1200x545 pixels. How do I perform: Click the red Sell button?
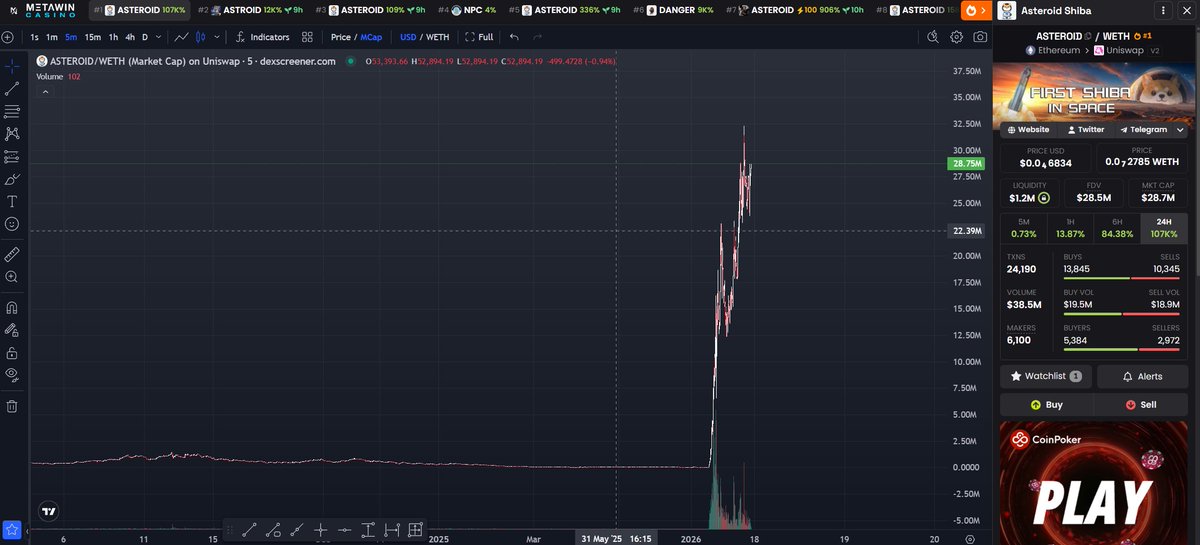tap(1141, 405)
